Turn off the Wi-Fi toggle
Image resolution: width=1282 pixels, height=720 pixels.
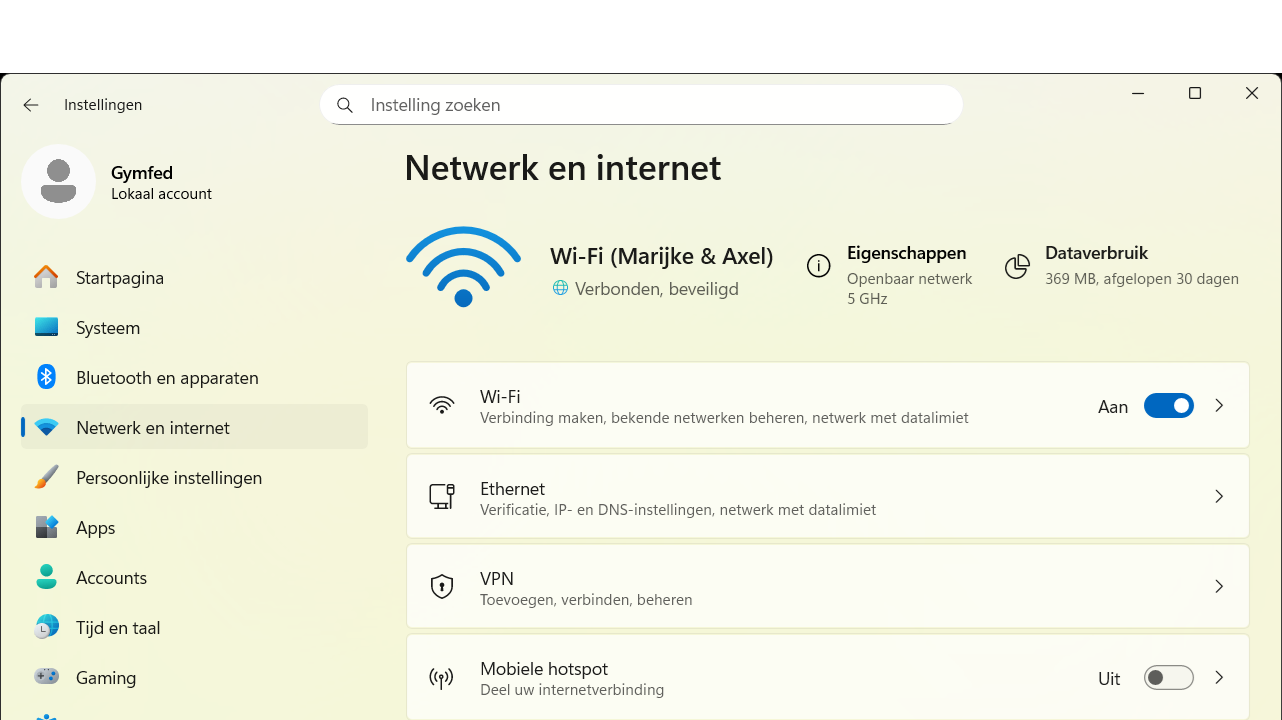coord(1168,406)
